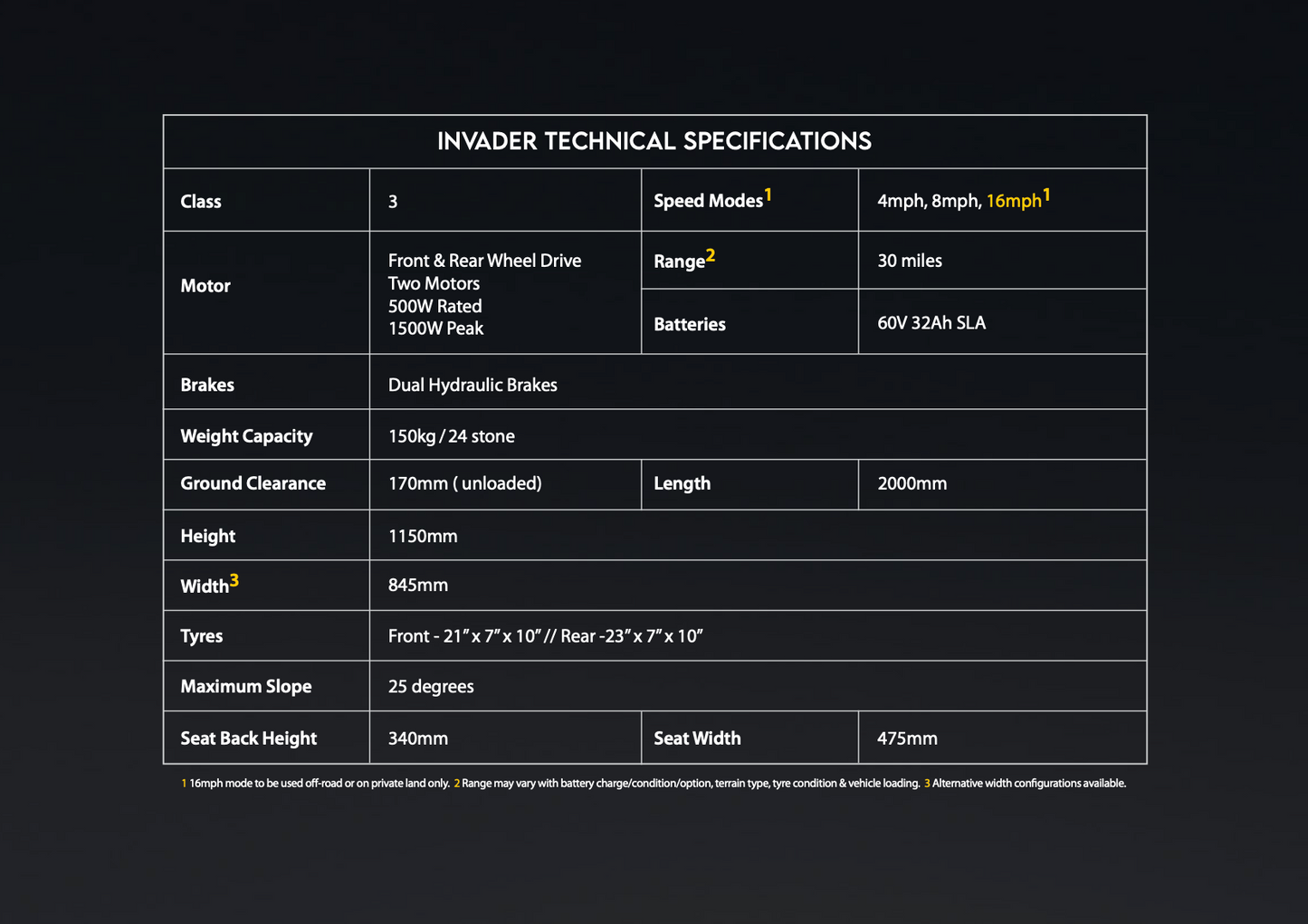Select the '2000mm' length value
The height and width of the screenshot is (924, 1308).
pyautogui.click(x=912, y=483)
